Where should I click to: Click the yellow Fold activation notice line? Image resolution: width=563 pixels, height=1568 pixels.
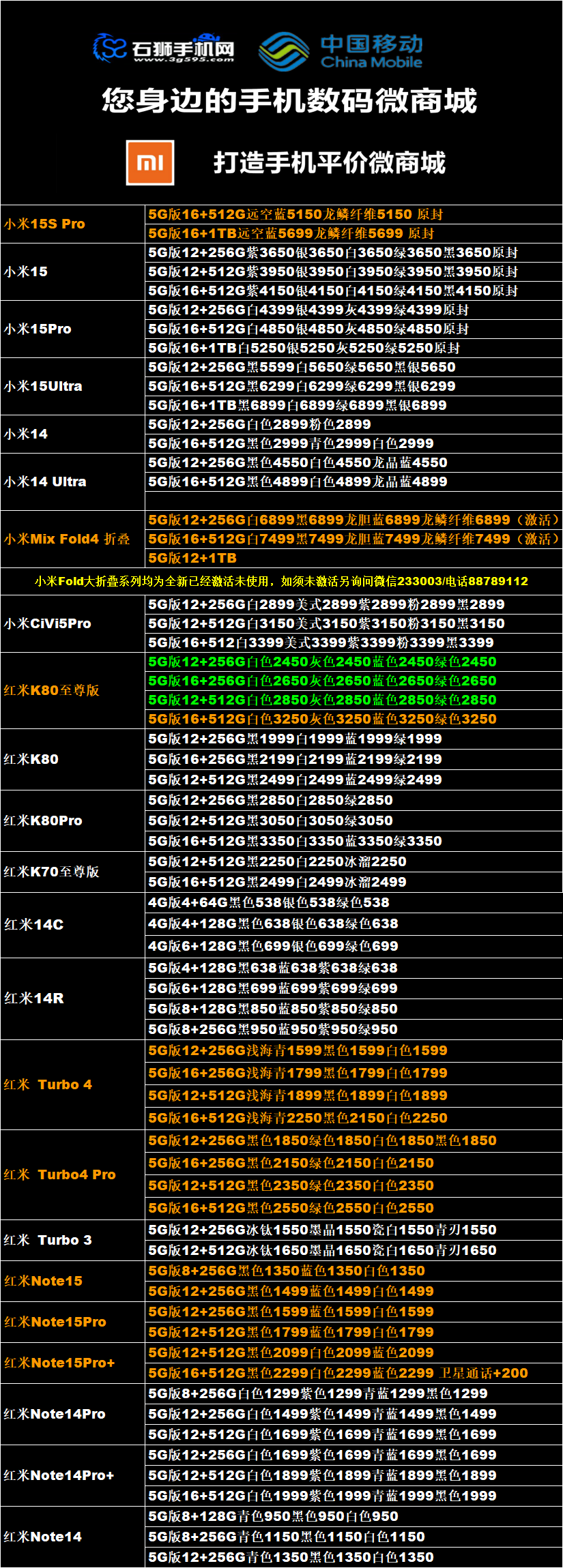point(281,581)
